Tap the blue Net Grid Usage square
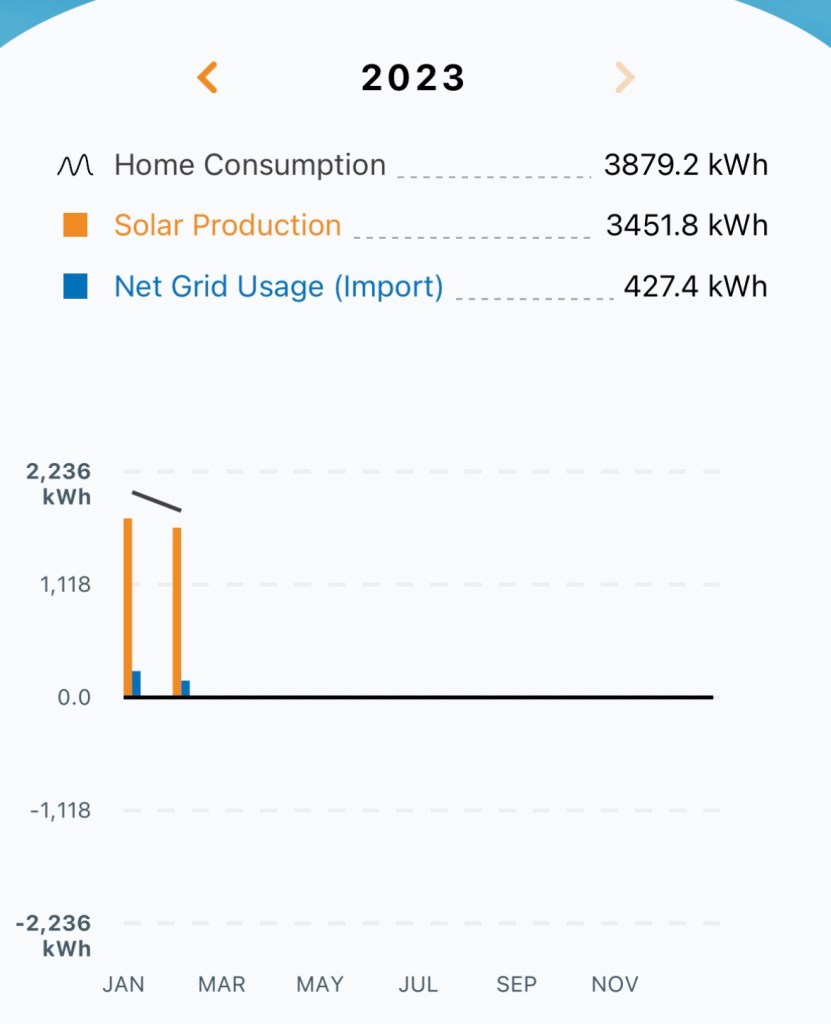 point(75,287)
